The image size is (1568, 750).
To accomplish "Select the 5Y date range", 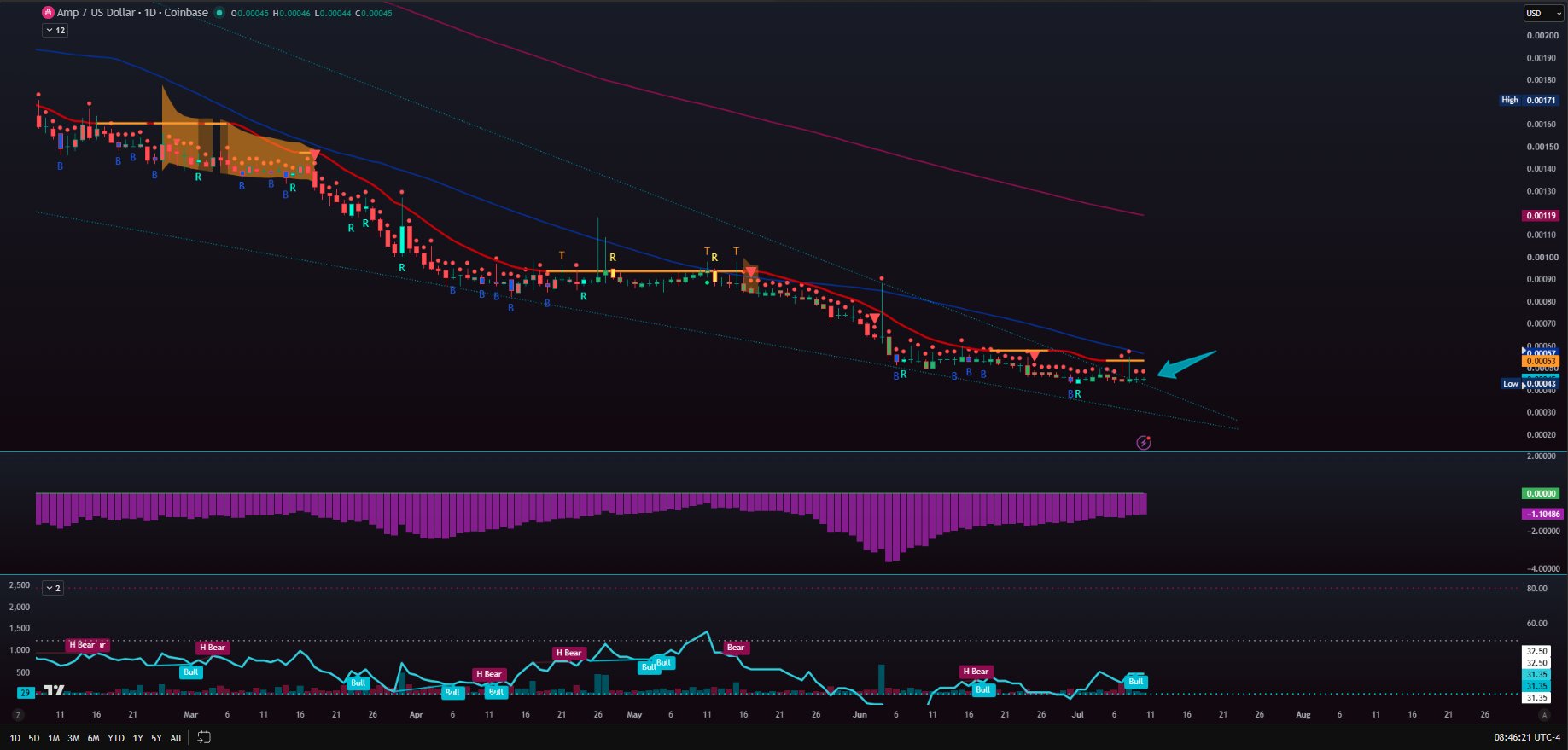I will point(156,738).
